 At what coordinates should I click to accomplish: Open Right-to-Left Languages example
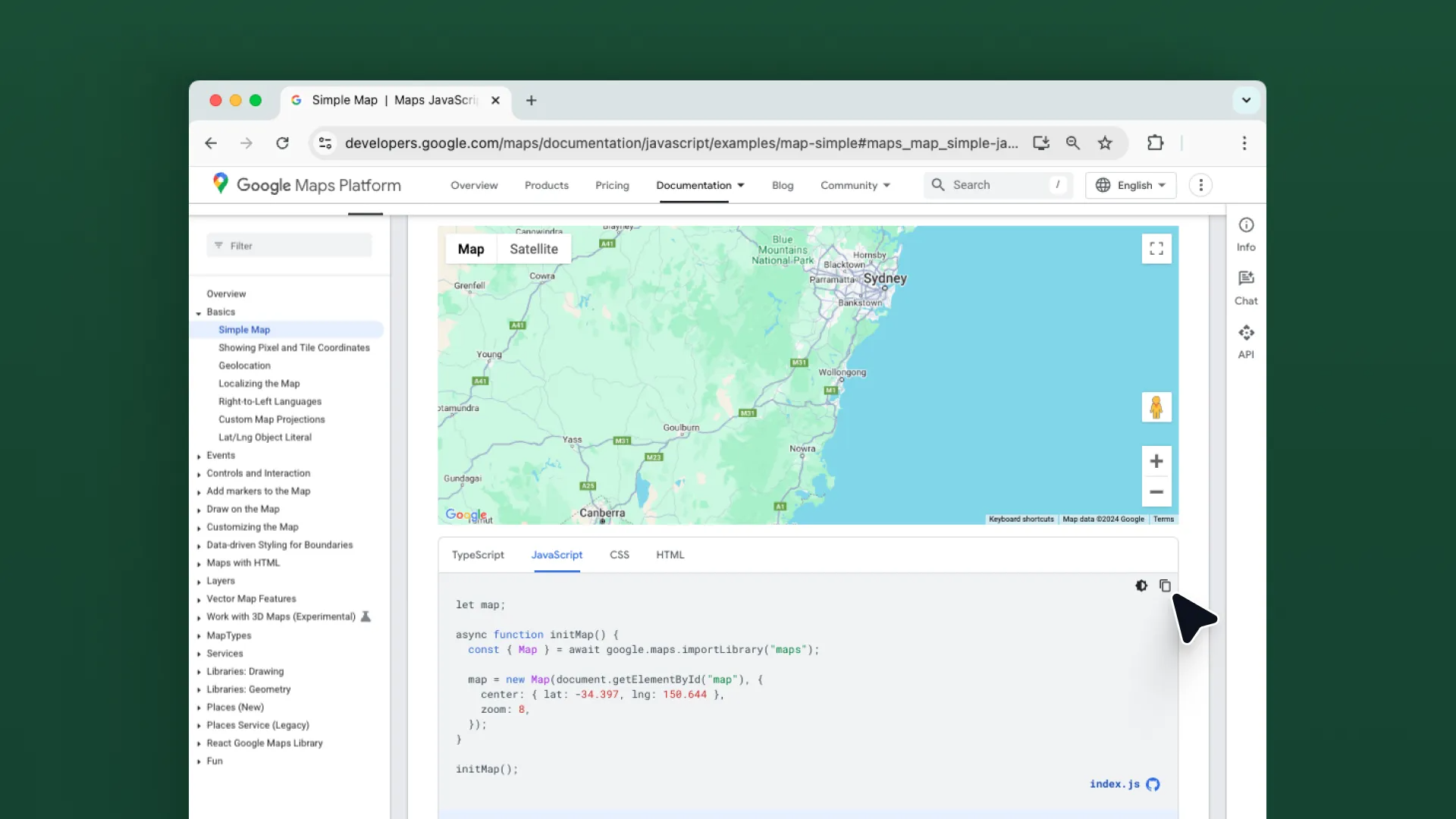(270, 402)
